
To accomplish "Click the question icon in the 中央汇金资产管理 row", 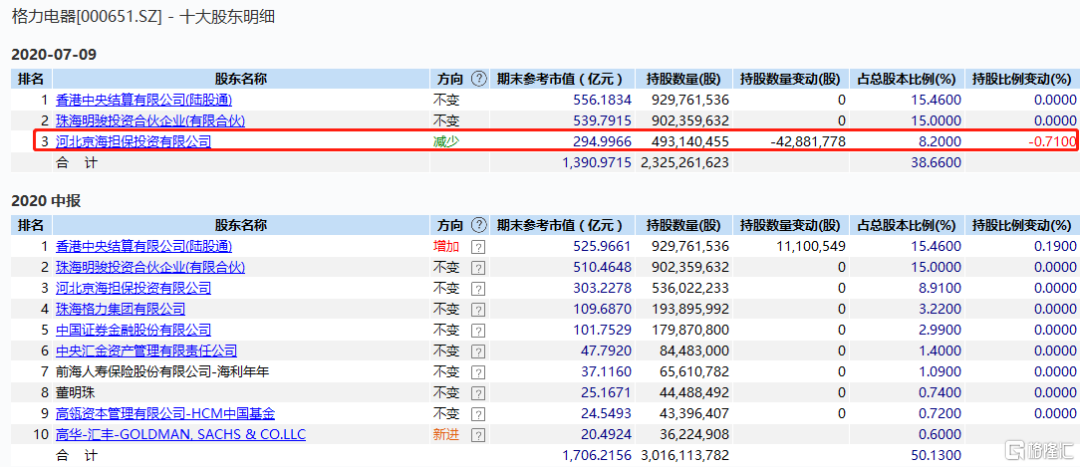I will (x=477, y=351).
